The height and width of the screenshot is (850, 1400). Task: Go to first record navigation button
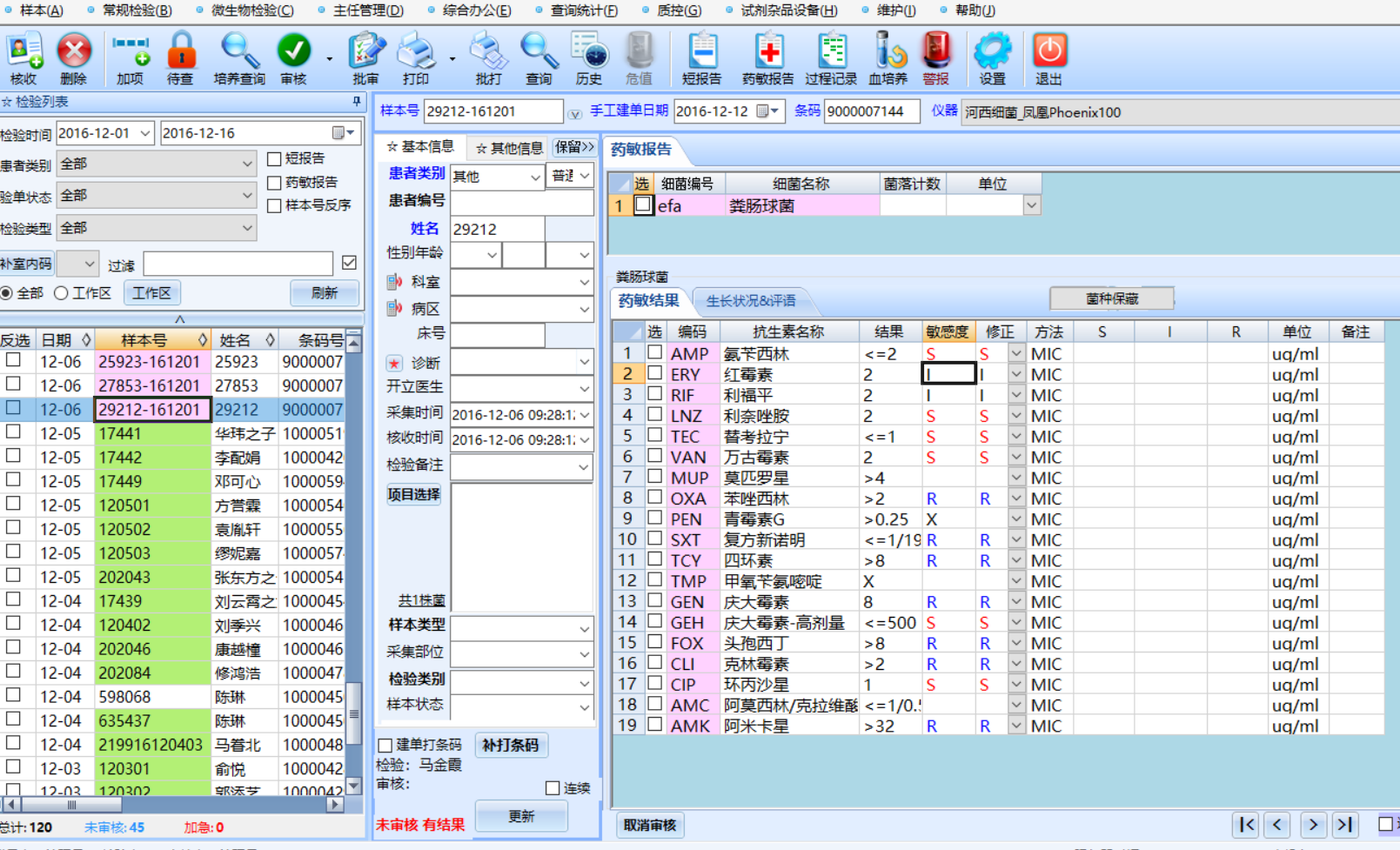pos(1246,824)
